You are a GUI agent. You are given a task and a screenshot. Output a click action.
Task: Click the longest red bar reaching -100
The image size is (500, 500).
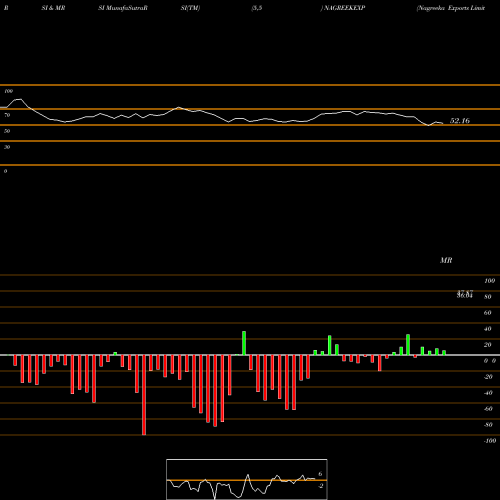[x=144, y=395]
